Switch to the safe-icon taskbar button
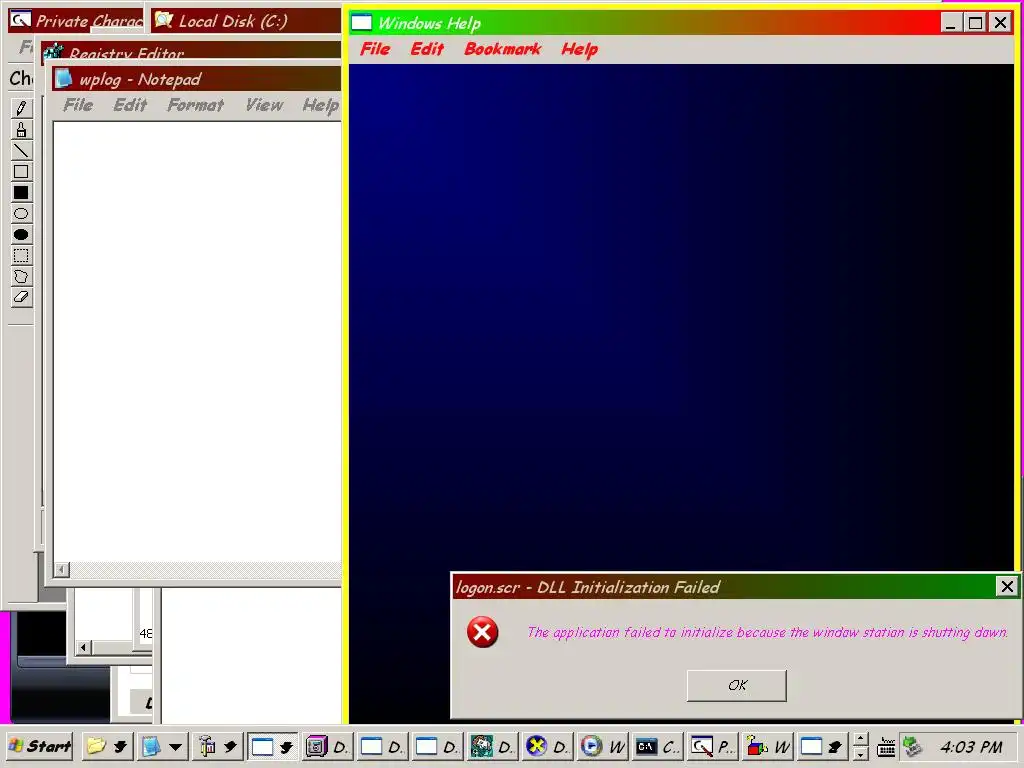 click(327, 746)
